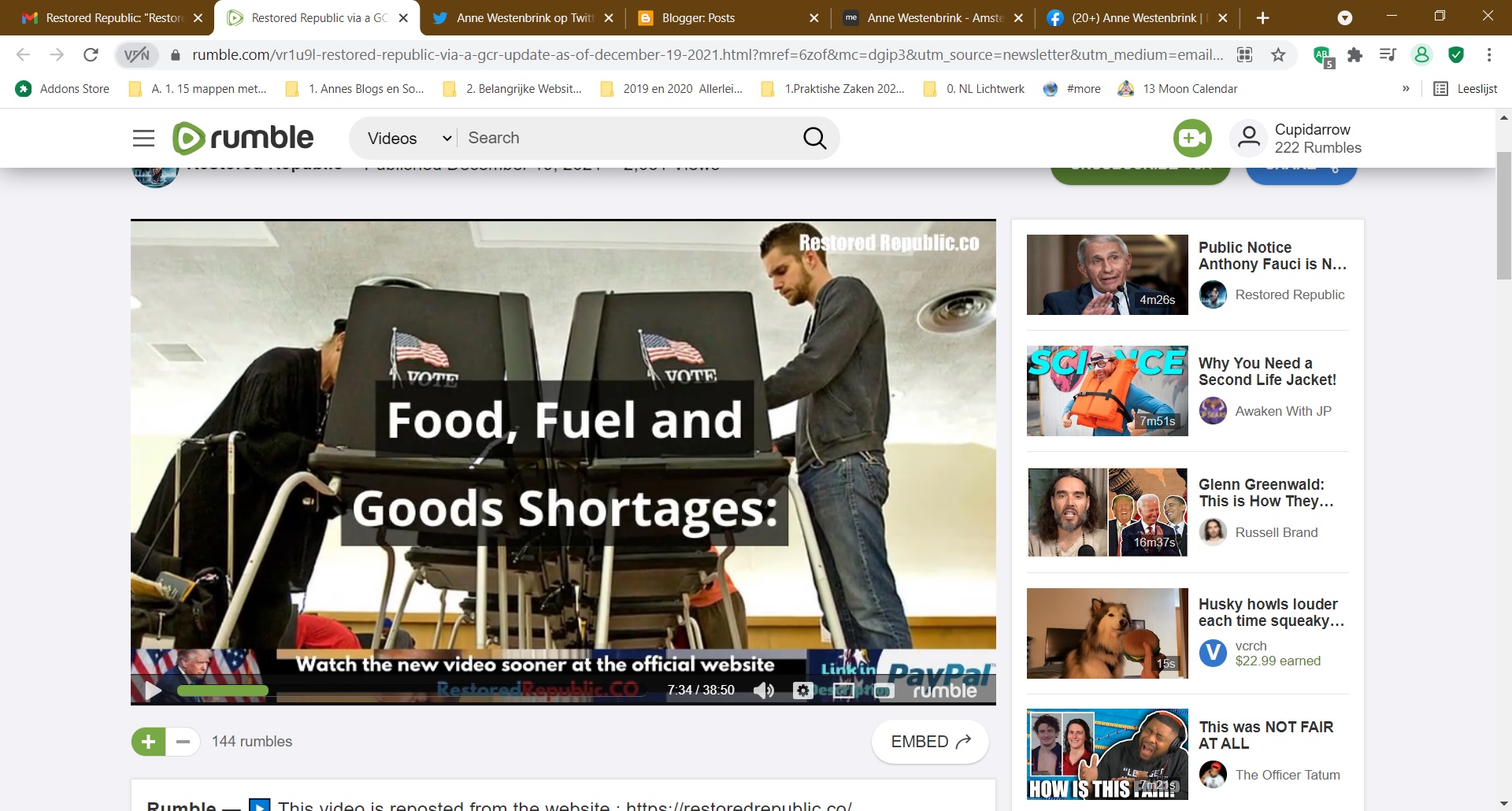Expand the Videos search type dropdown

(410, 139)
